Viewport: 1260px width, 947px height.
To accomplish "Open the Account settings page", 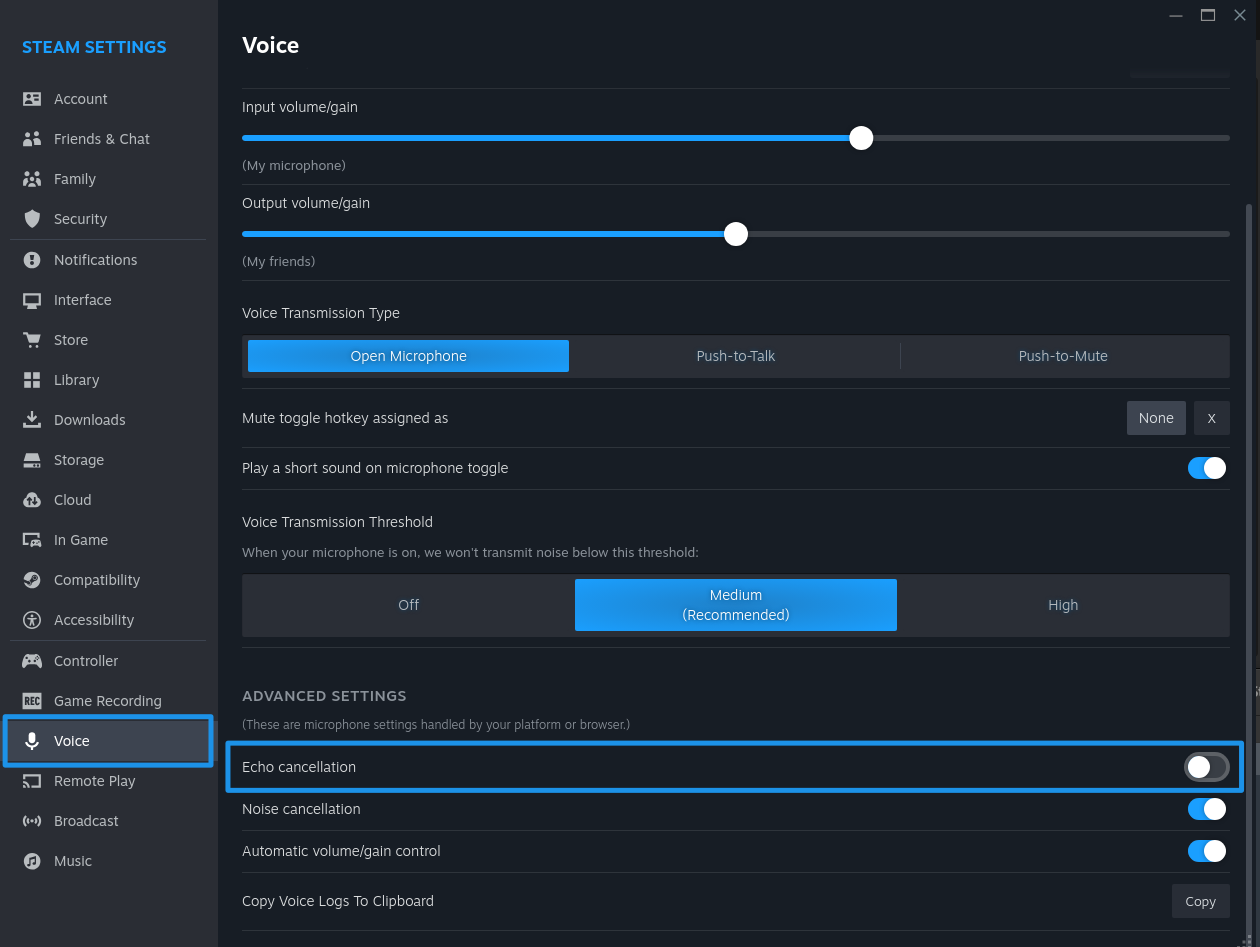I will (x=108, y=99).
